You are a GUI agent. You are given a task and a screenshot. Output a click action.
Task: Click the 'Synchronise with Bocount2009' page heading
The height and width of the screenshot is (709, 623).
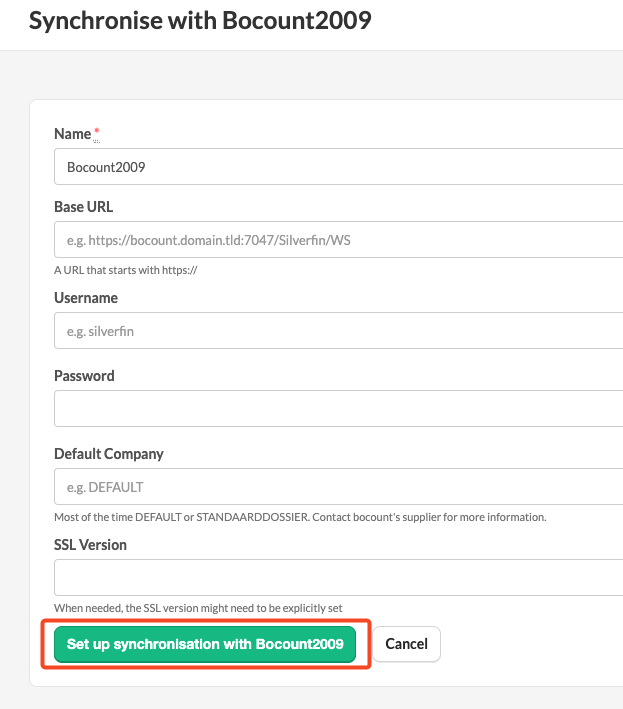point(200,21)
